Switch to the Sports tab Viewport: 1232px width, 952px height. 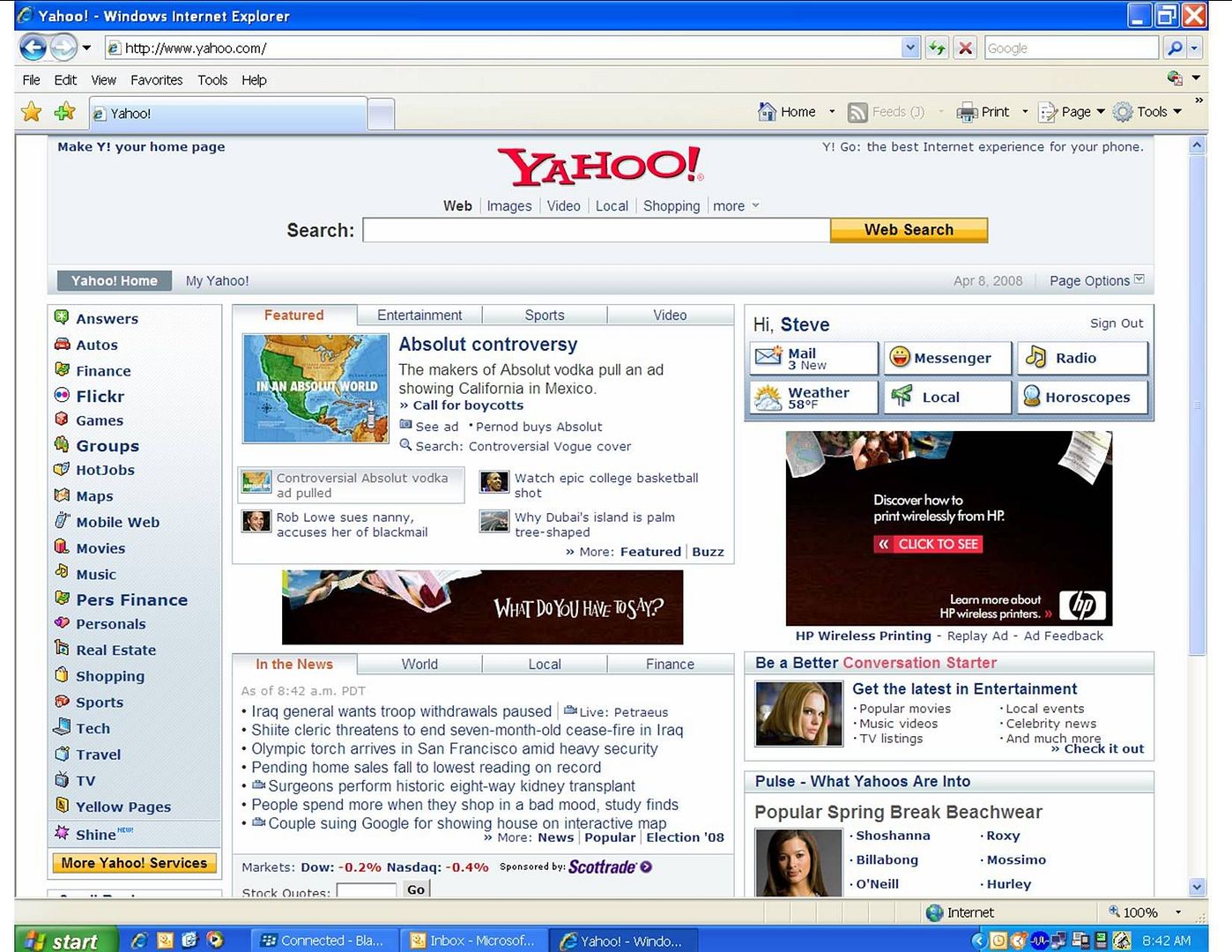545,316
